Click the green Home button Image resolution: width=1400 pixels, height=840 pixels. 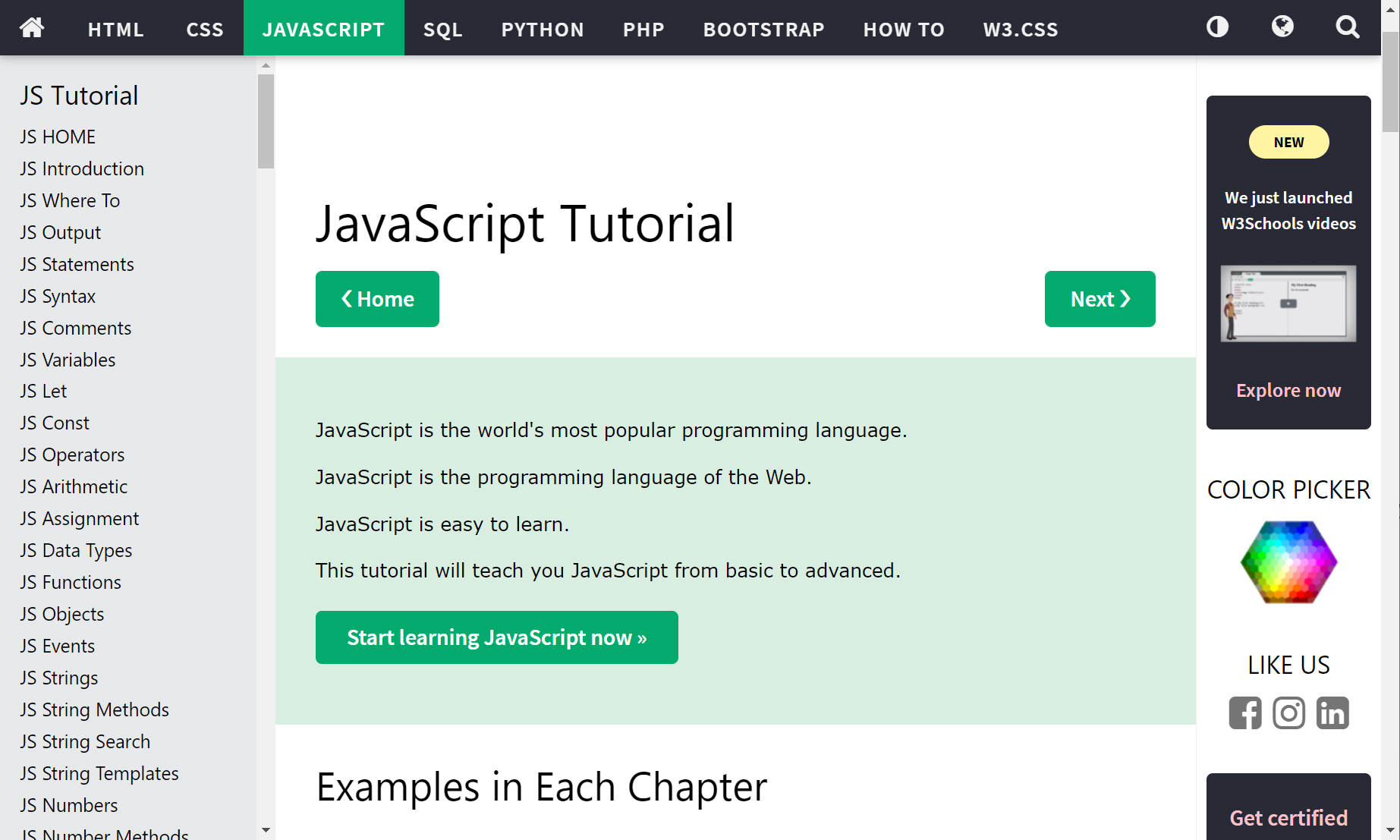[377, 299]
